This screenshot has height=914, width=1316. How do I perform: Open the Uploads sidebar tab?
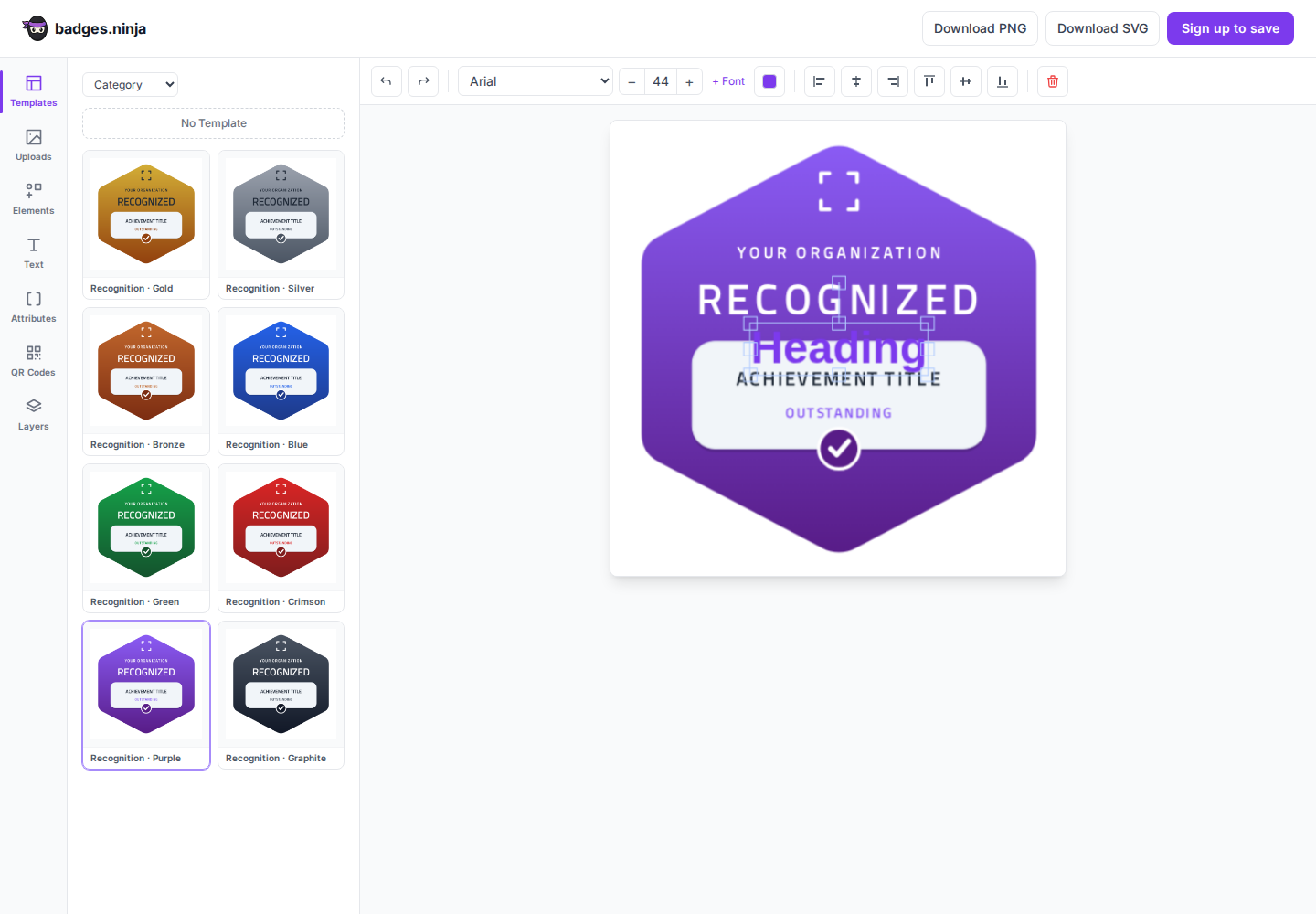coord(34,145)
